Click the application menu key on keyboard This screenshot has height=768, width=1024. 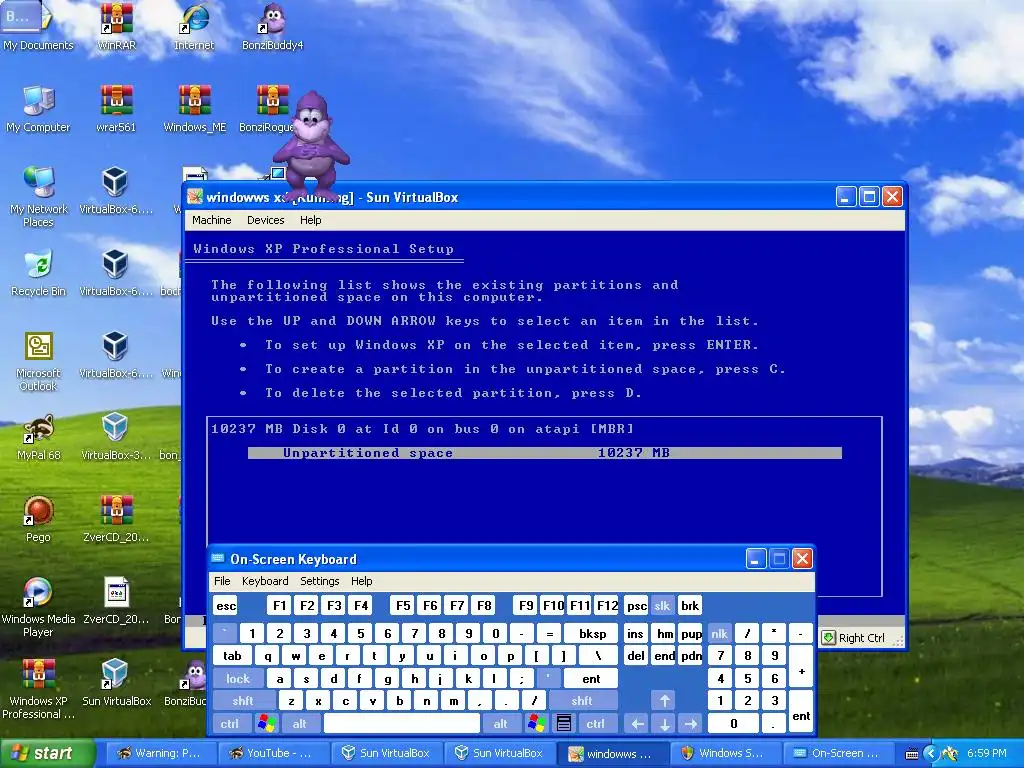(564, 724)
